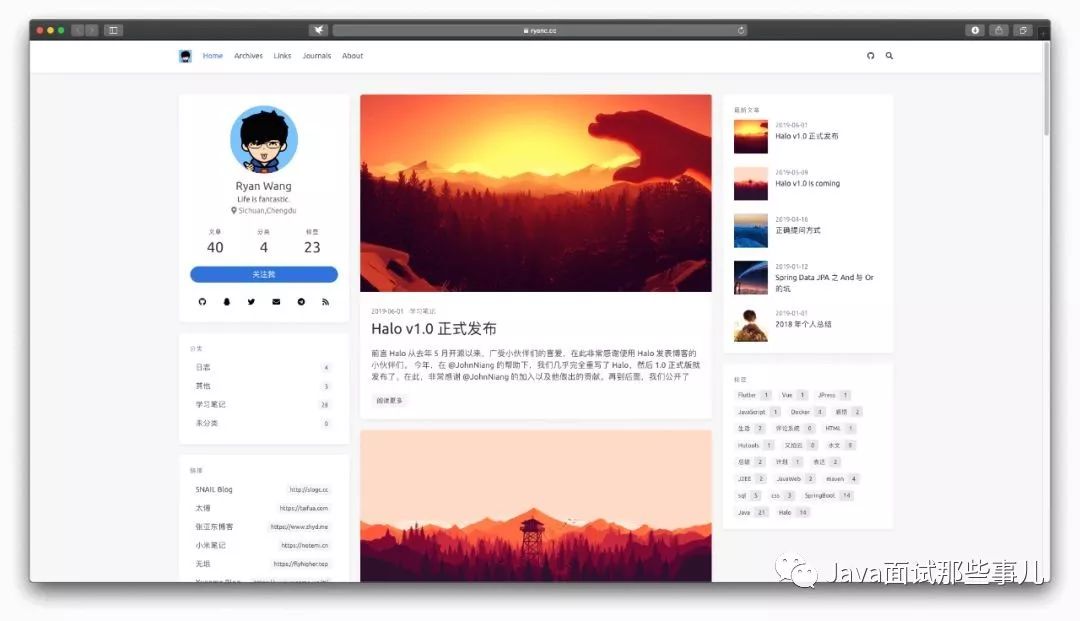Click the fire tower image of second post

click(x=536, y=506)
